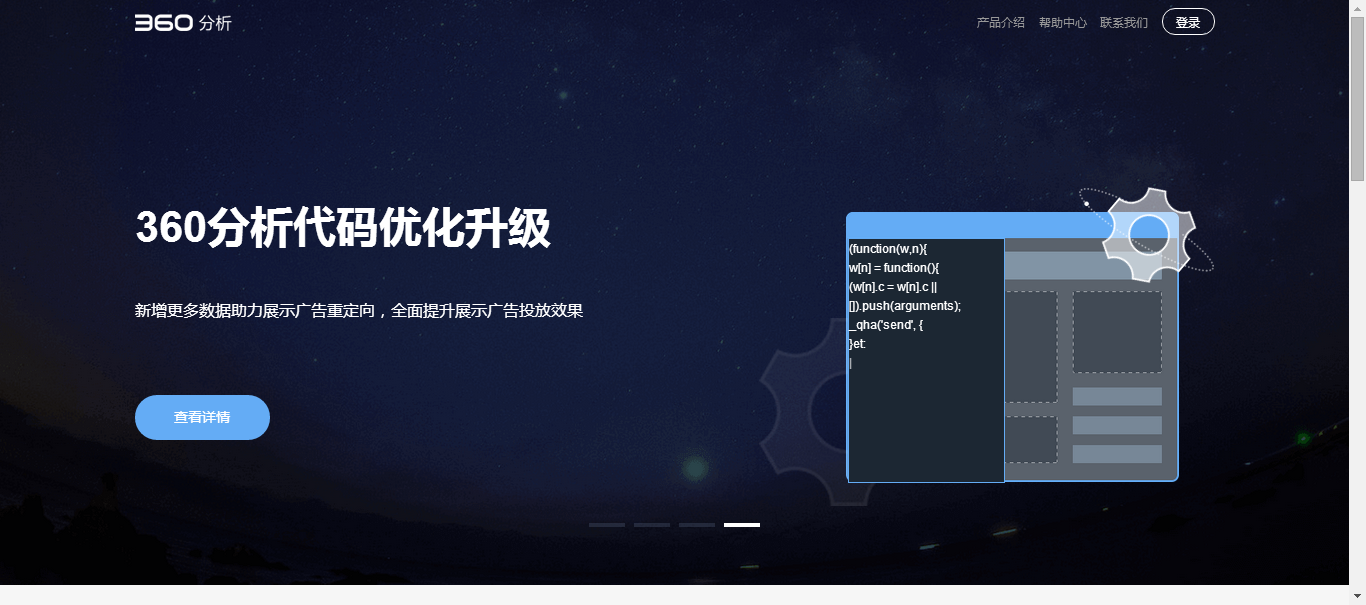Click the scrollbar up arrow
Viewport: 1366px width, 605px height.
point(1357,8)
